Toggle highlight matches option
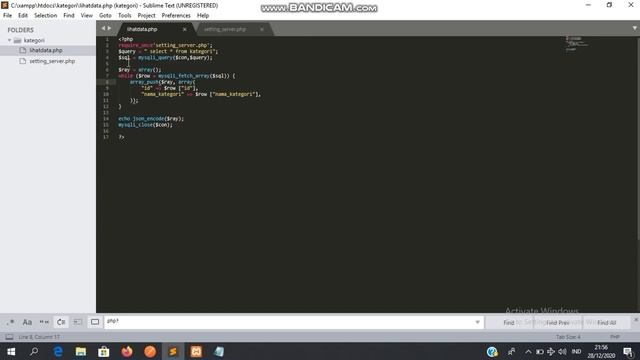The image size is (640, 360). point(95,322)
